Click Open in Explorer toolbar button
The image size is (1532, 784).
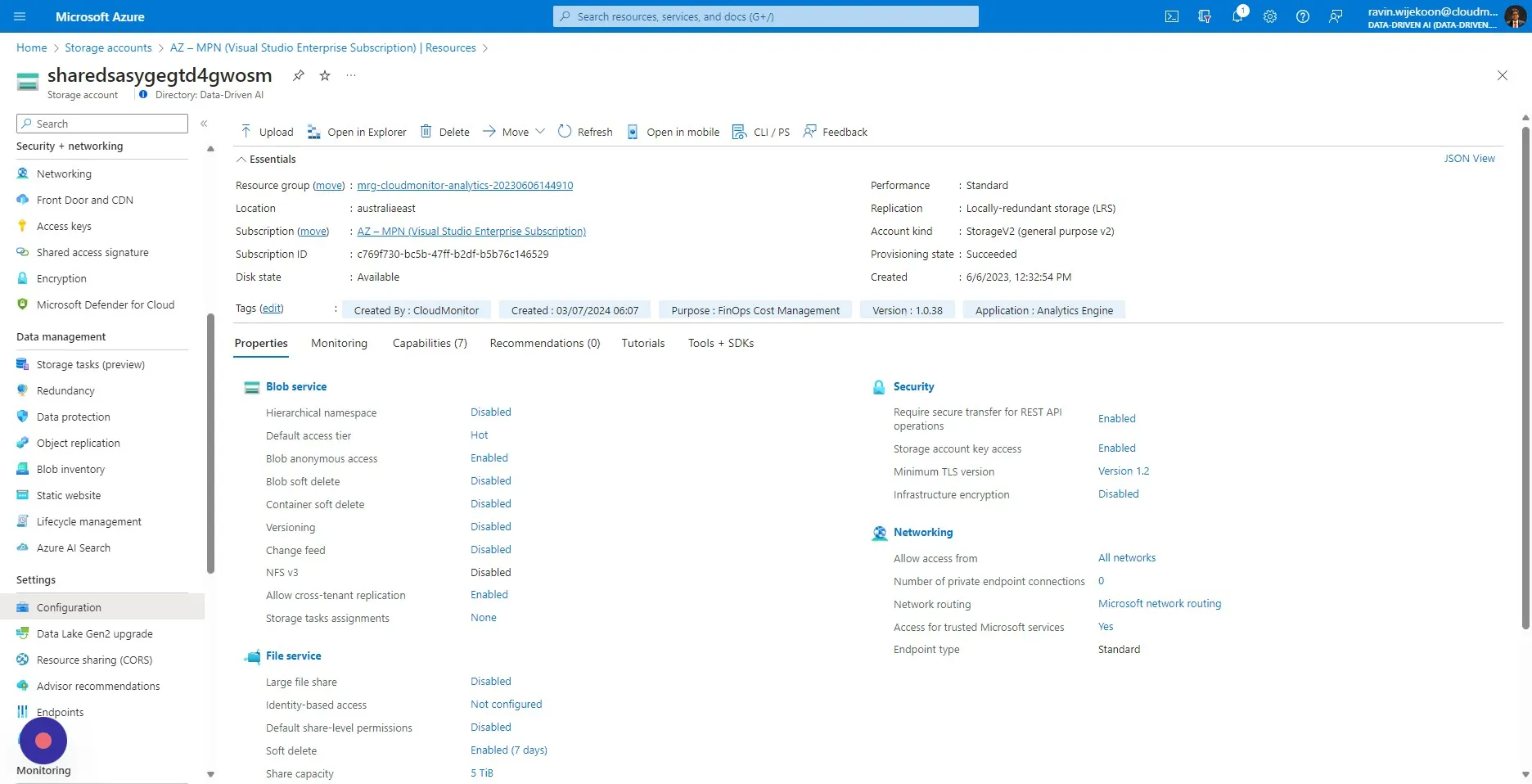[357, 132]
